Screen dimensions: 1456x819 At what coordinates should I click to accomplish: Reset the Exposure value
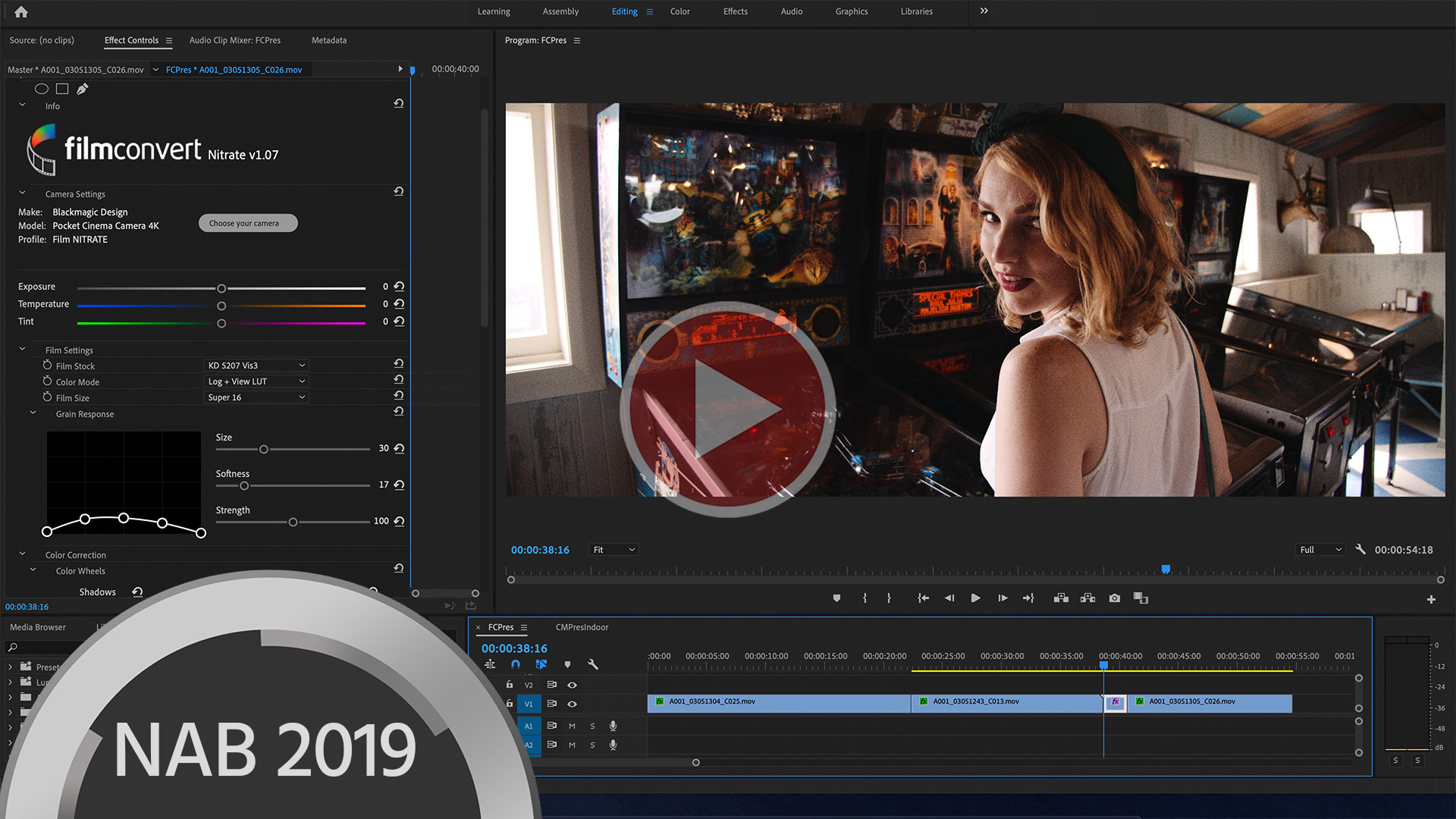tap(399, 287)
